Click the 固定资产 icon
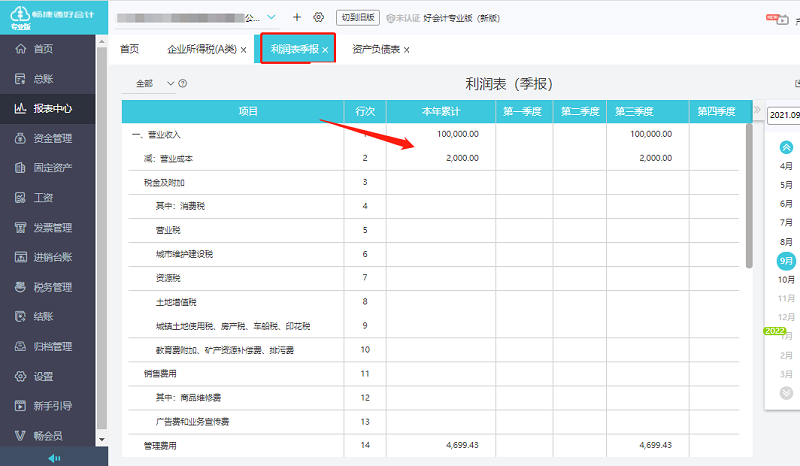The height and width of the screenshot is (466, 800). (20, 167)
